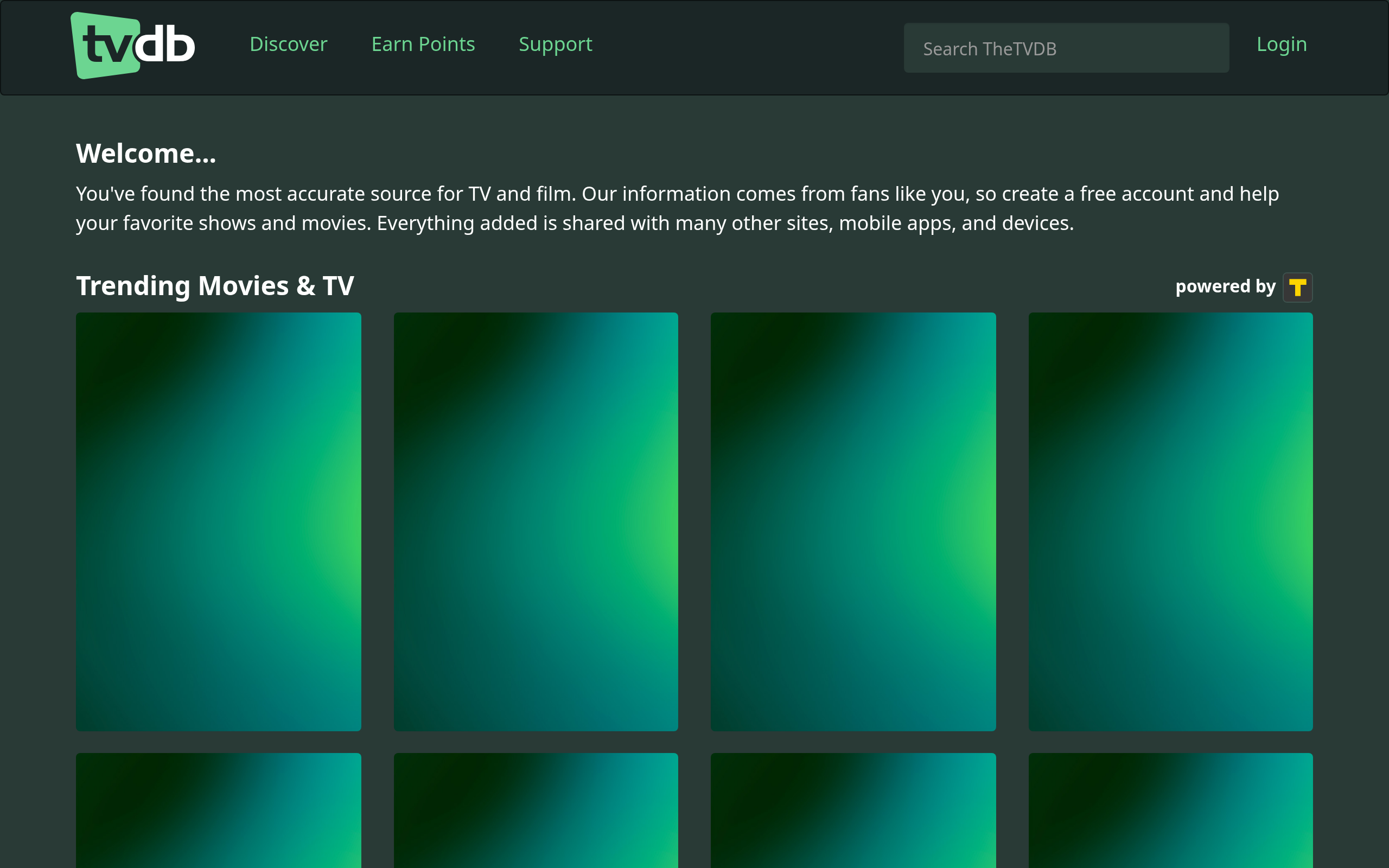Open the Support menu

(555, 44)
